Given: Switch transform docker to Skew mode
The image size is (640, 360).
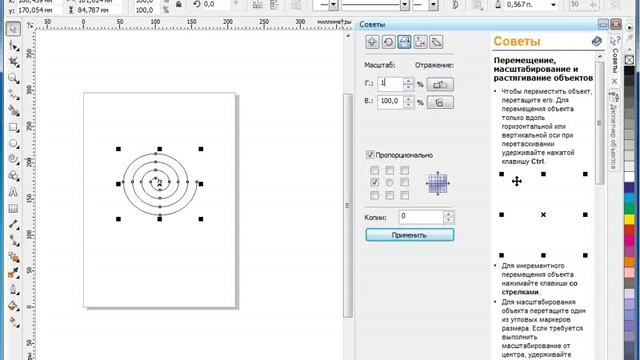Looking at the screenshot, I should click(x=436, y=42).
